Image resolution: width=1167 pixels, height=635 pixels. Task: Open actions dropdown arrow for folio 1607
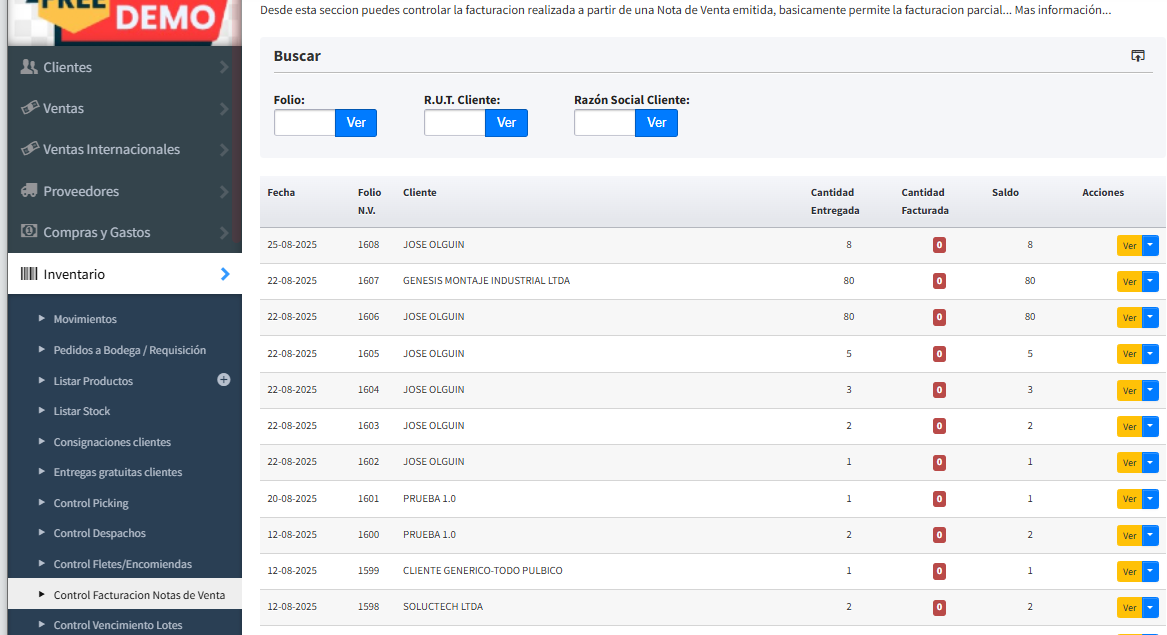1150,281
